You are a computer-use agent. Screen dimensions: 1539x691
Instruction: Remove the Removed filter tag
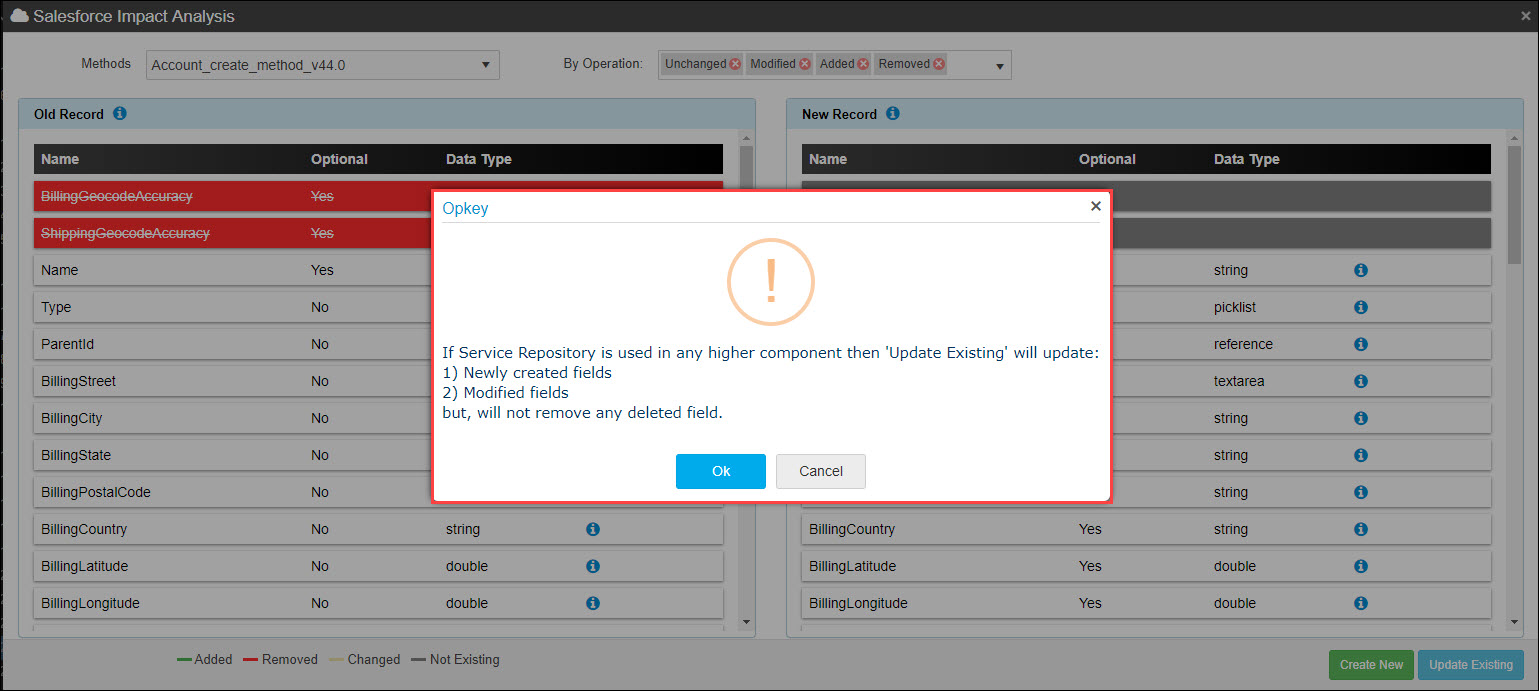pyautogui.click(x=939, y=64)
